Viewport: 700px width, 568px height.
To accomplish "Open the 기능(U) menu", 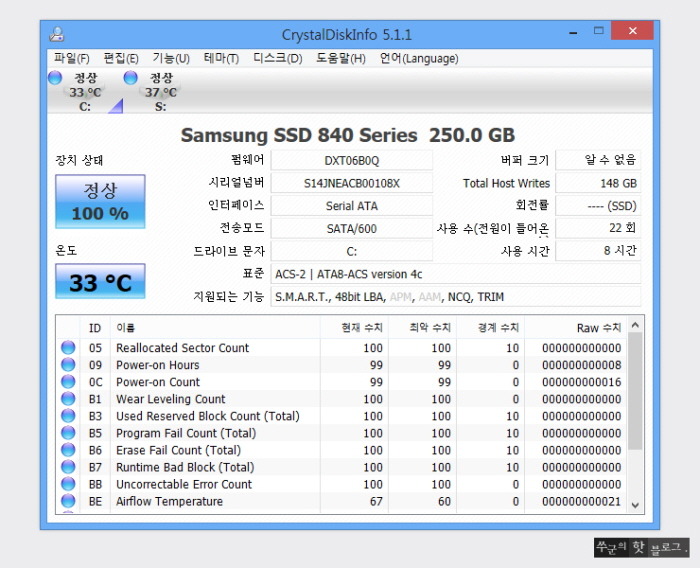I will (x=171, y=58).
